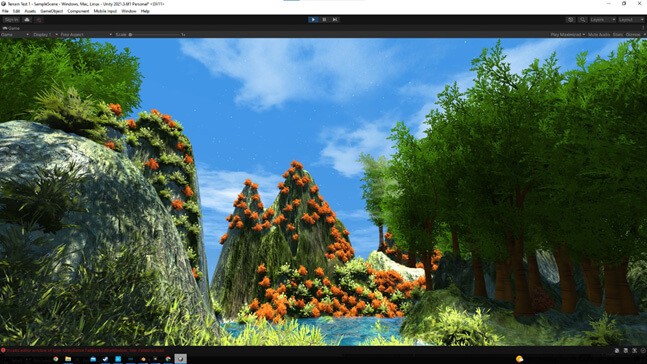This screenshot has height=364, width=647.
Task: Open the Layers dropdown
Action: [x=602, y=19]
